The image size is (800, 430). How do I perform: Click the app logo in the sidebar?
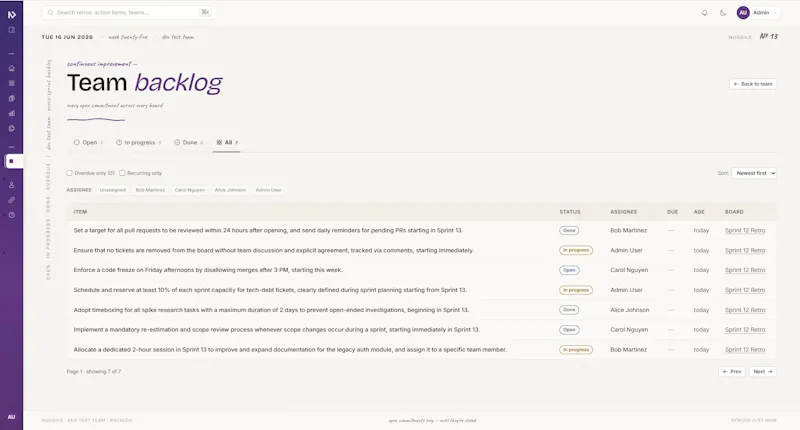(11, 14)
